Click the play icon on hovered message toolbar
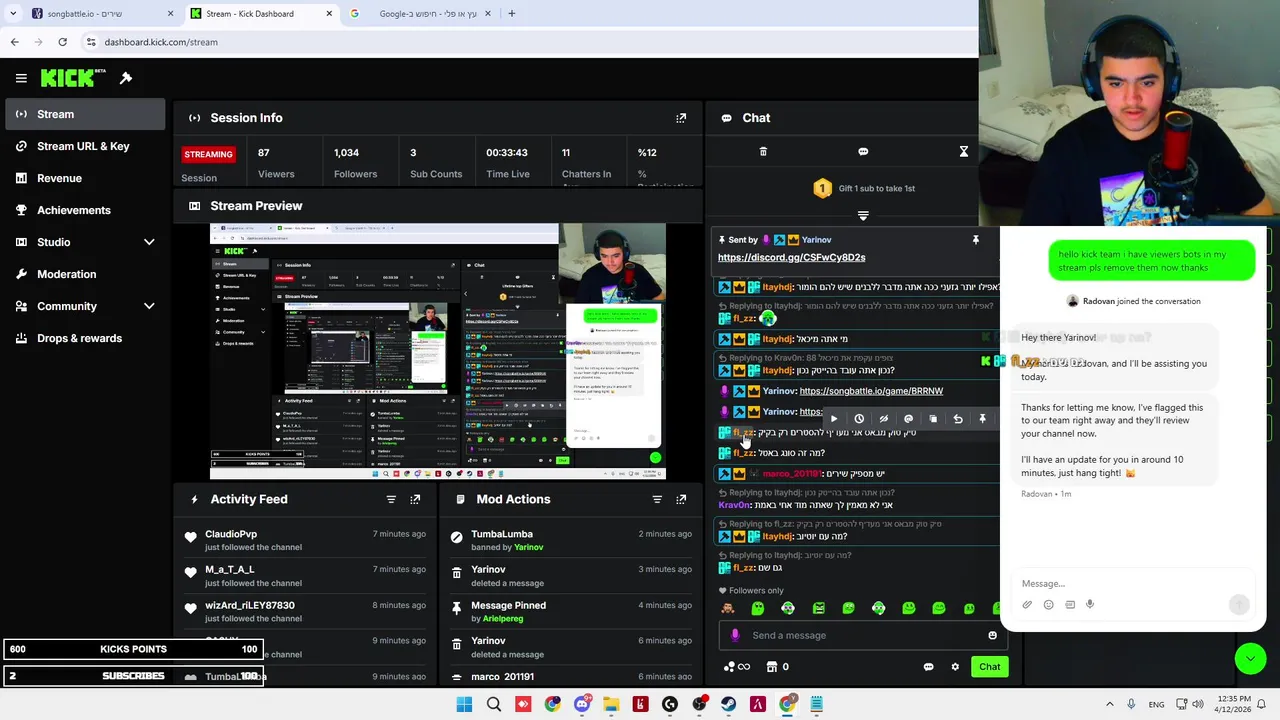1280x720 pixels. pos(834,419)
